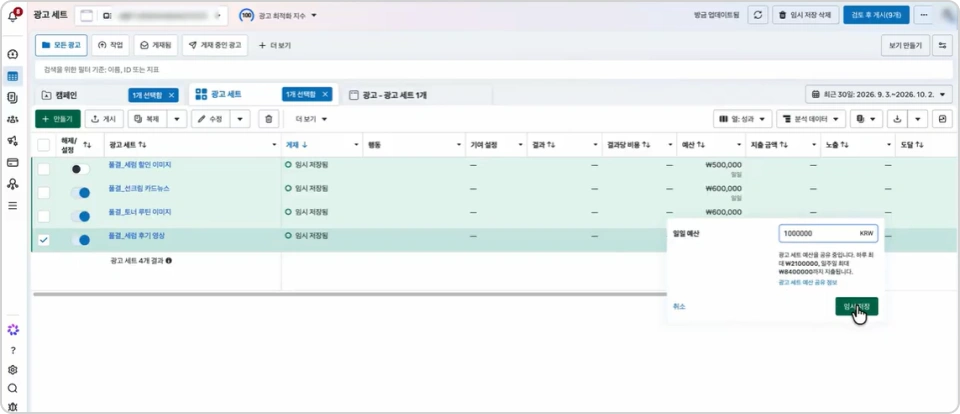The image size is (960, 414).
Task: Open the dropdown arrow beside 수정
Action: [240, 119]
